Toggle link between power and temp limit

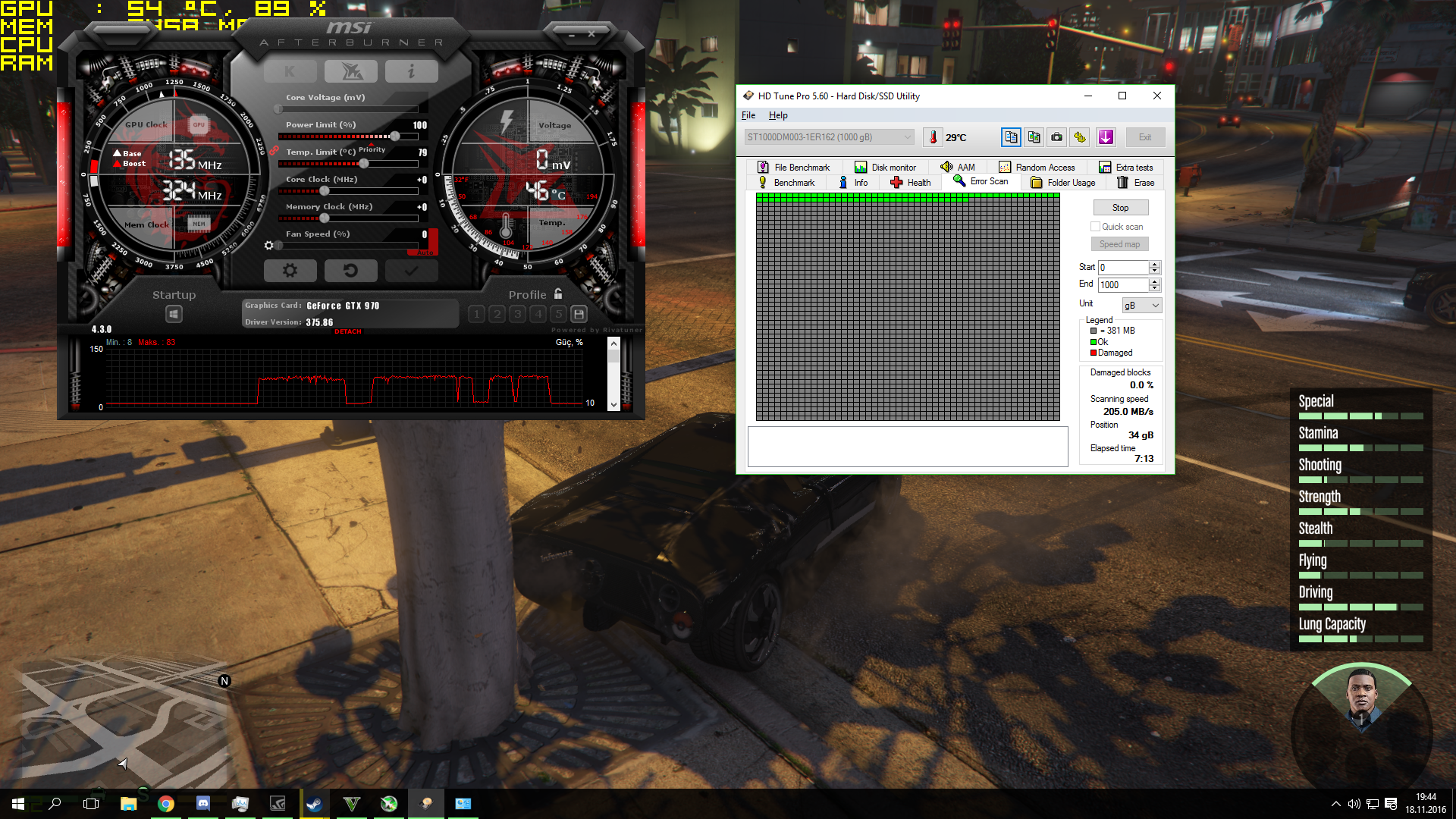(274, 150)
